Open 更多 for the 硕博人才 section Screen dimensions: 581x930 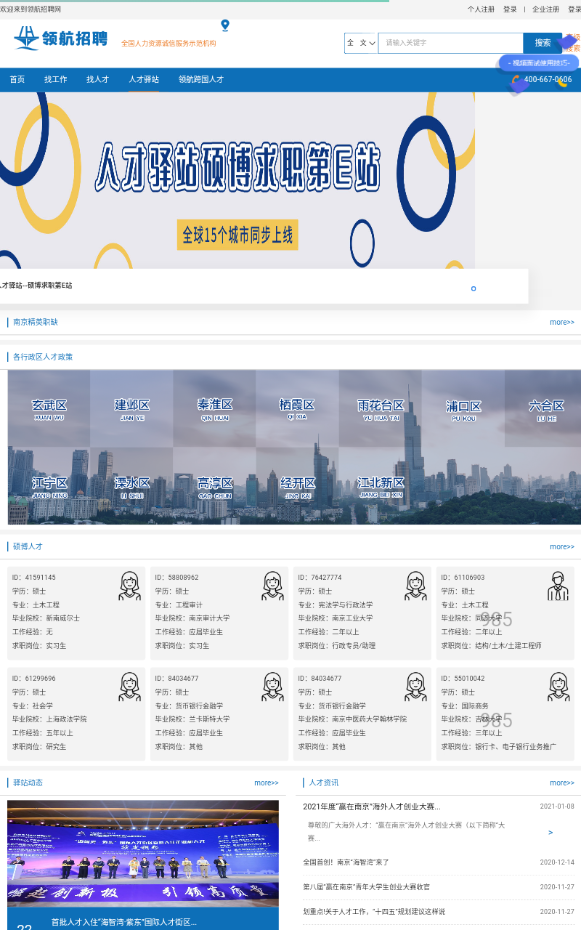pyautogui.click(x=561, y=547)
